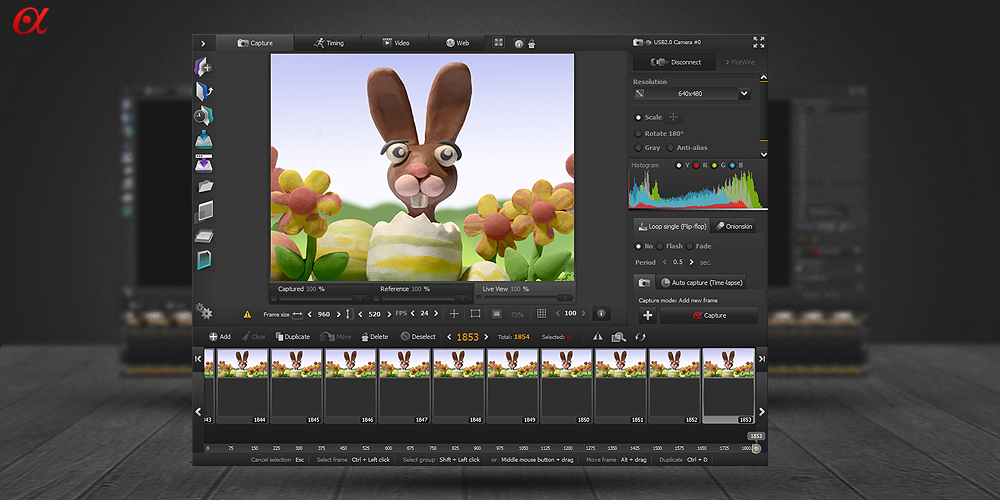Image resolution: width=1000 pixels, height=500 pixels.
Task: Toggle the grid overlay icon
Action: [x=541, y=314]
